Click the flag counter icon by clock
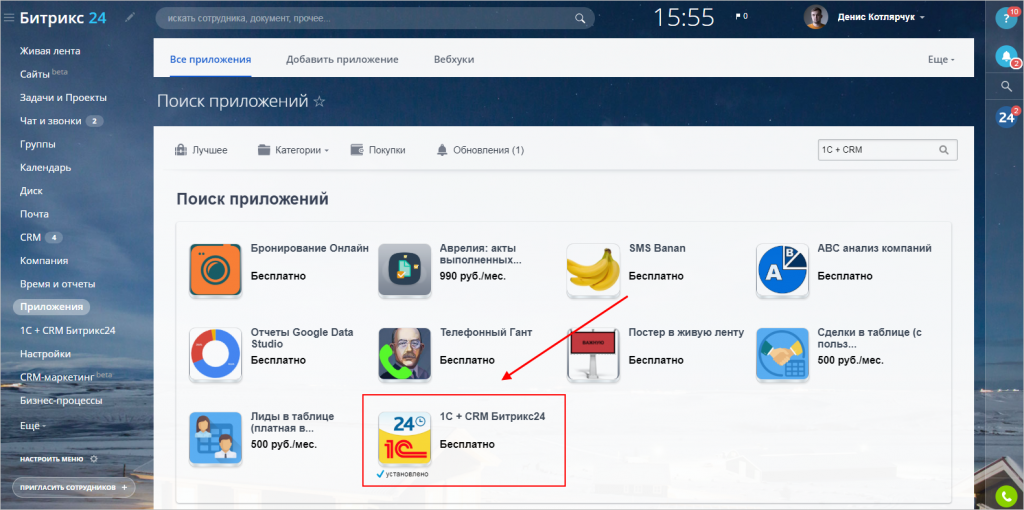 pyautogui.click(x=741, y=16)
